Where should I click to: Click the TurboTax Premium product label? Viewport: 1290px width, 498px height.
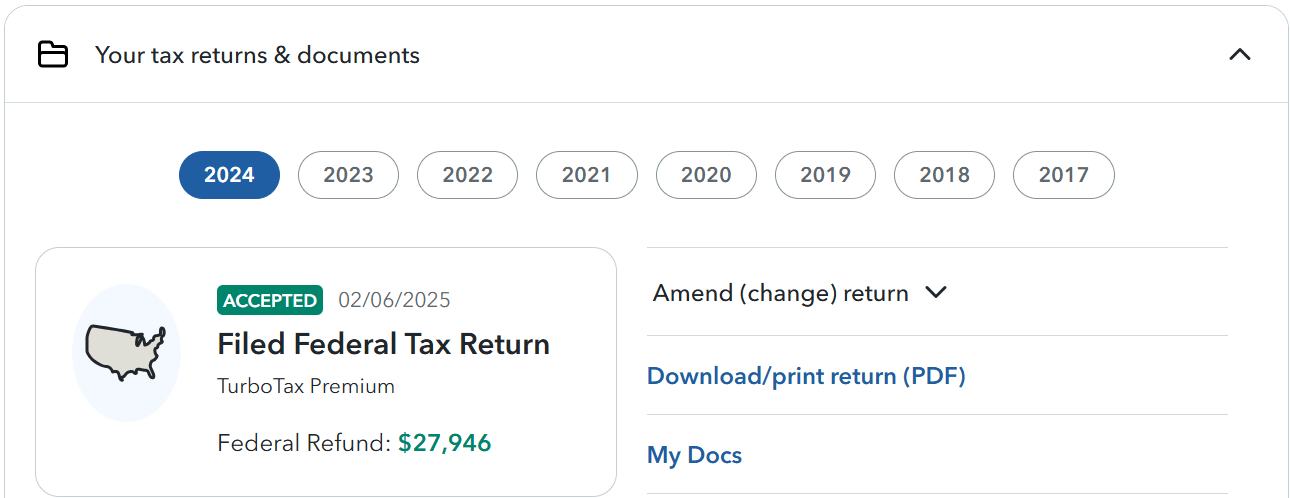(x=306, y=386)
